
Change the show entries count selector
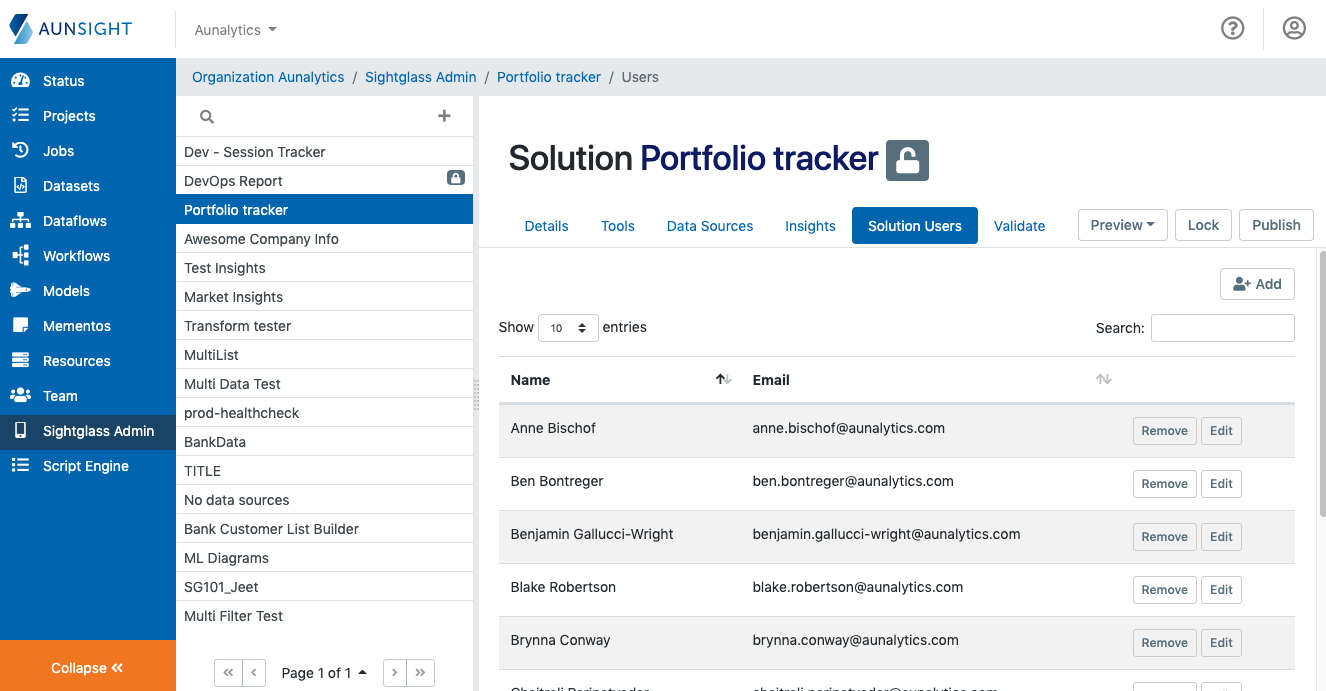(x=568, y=328)
